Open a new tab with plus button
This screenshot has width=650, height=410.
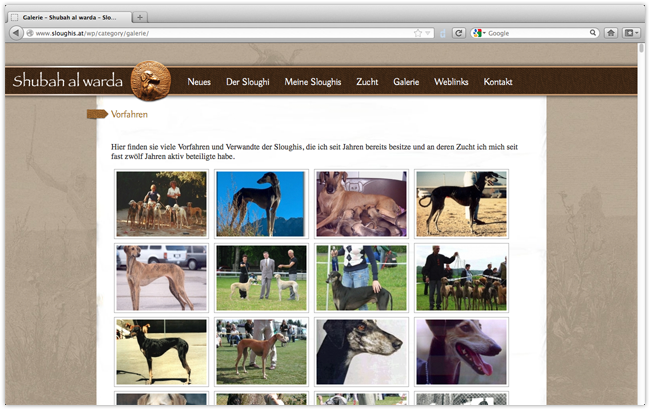pos(140,17)
